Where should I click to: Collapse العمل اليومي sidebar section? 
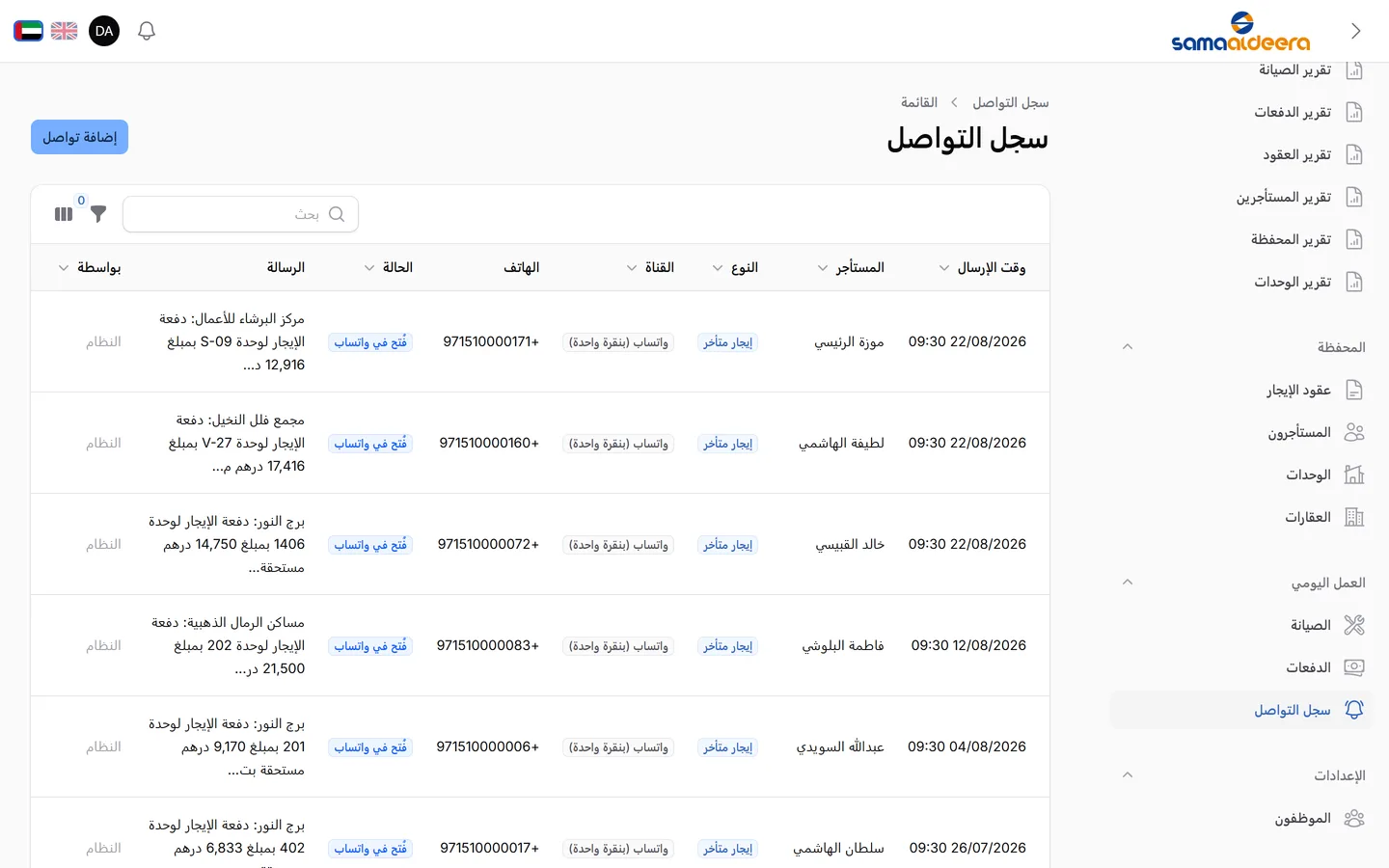point(1128,582)
